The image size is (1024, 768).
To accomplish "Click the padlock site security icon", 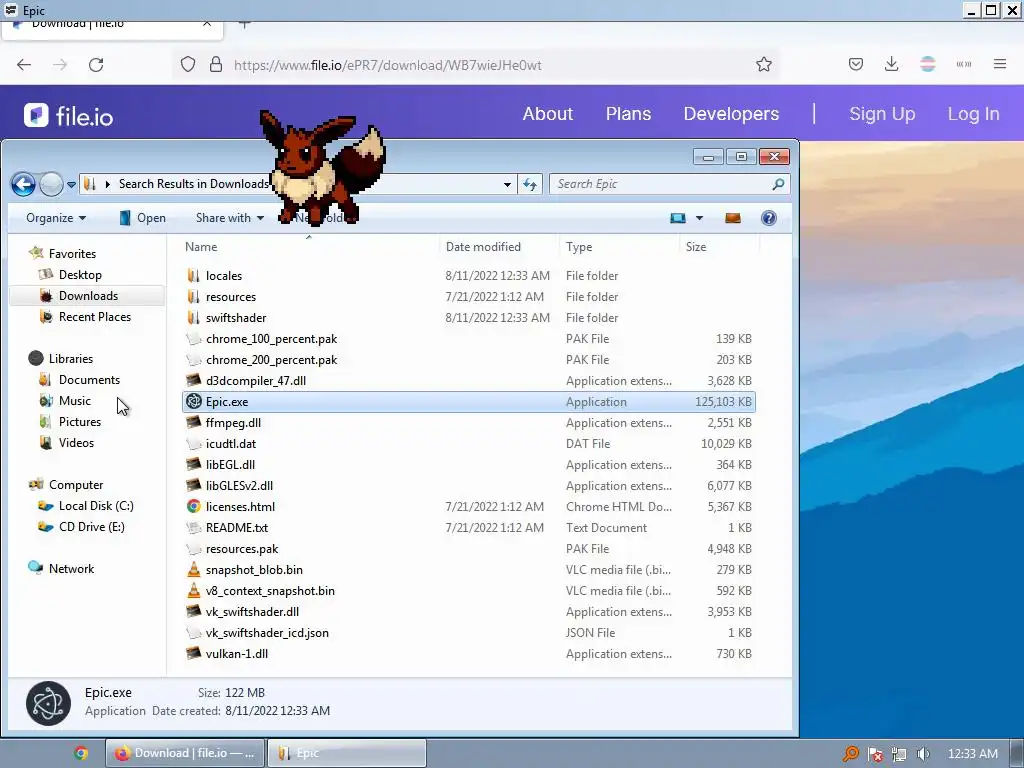I will [216, 65].
